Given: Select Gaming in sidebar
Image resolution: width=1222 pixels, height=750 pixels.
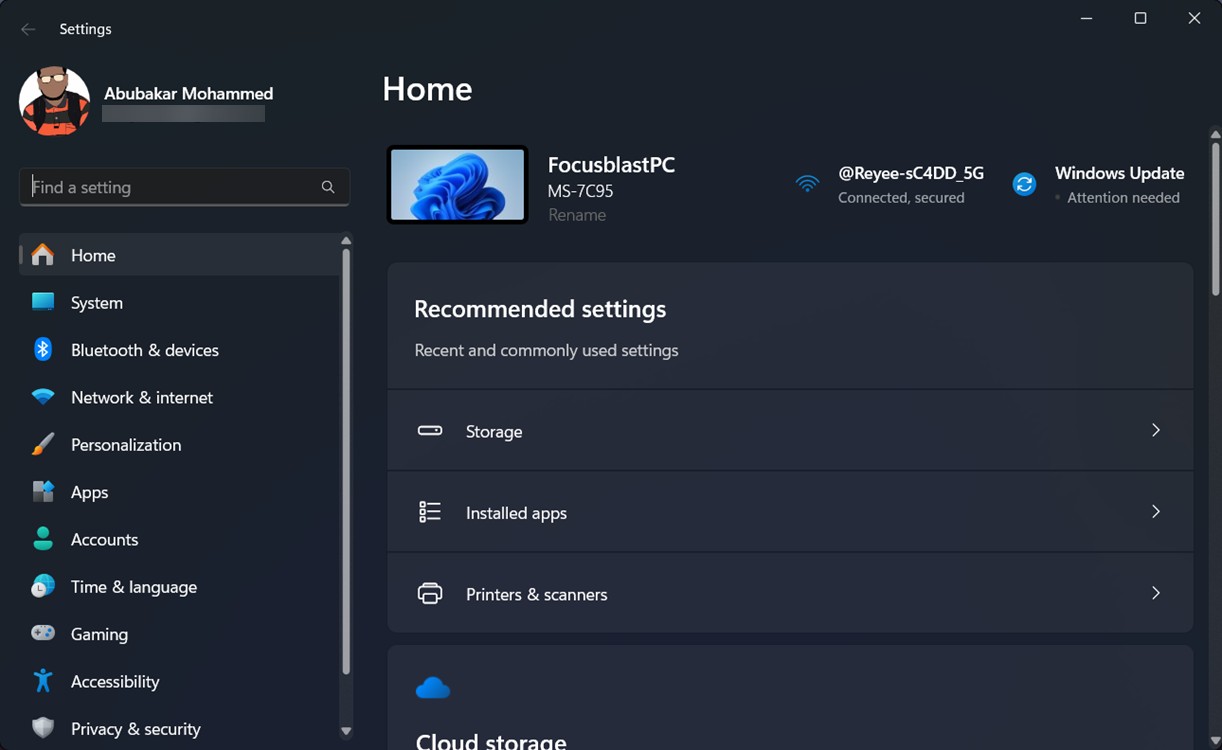Looking at the screenshot, I should (179, 634).
